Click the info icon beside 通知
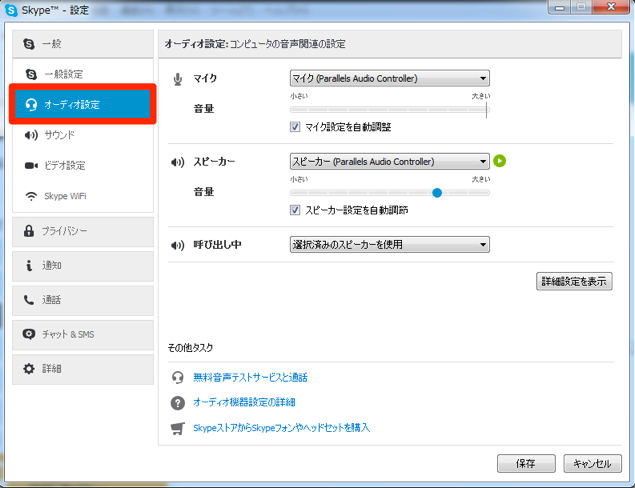The image size is (635, 488). point(29,265)
